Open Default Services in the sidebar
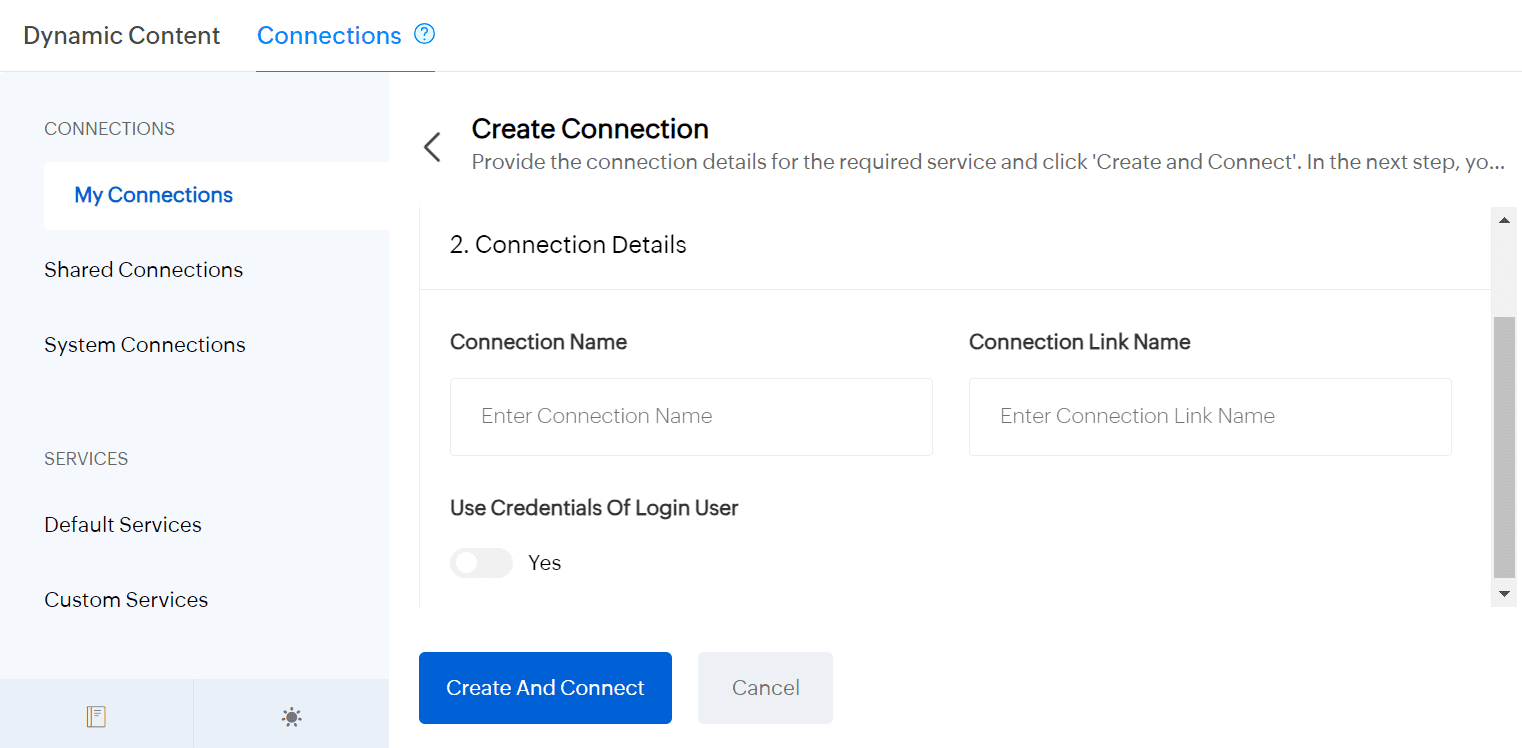This screenshot has height=748, width=1522. click(x=122, y=525)
